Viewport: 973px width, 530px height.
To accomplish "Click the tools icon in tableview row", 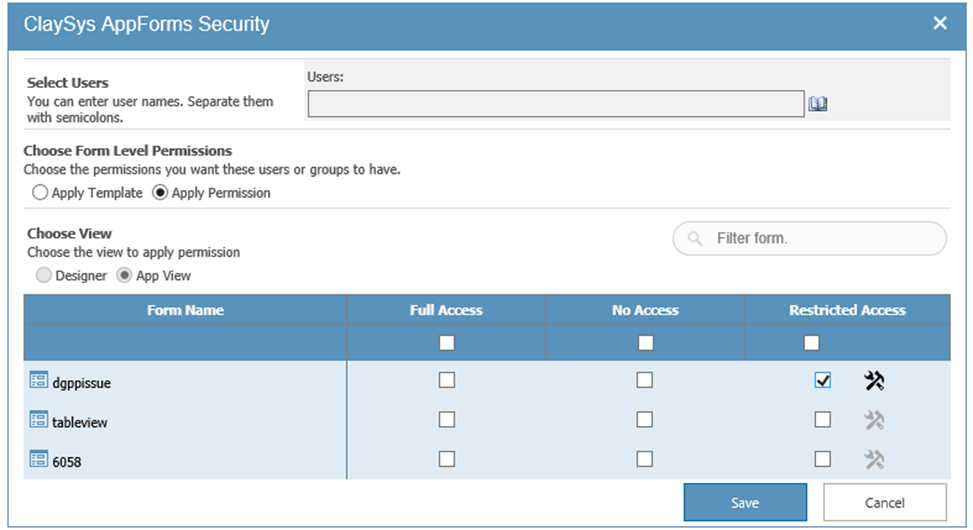I will click(x=874, y=420).
